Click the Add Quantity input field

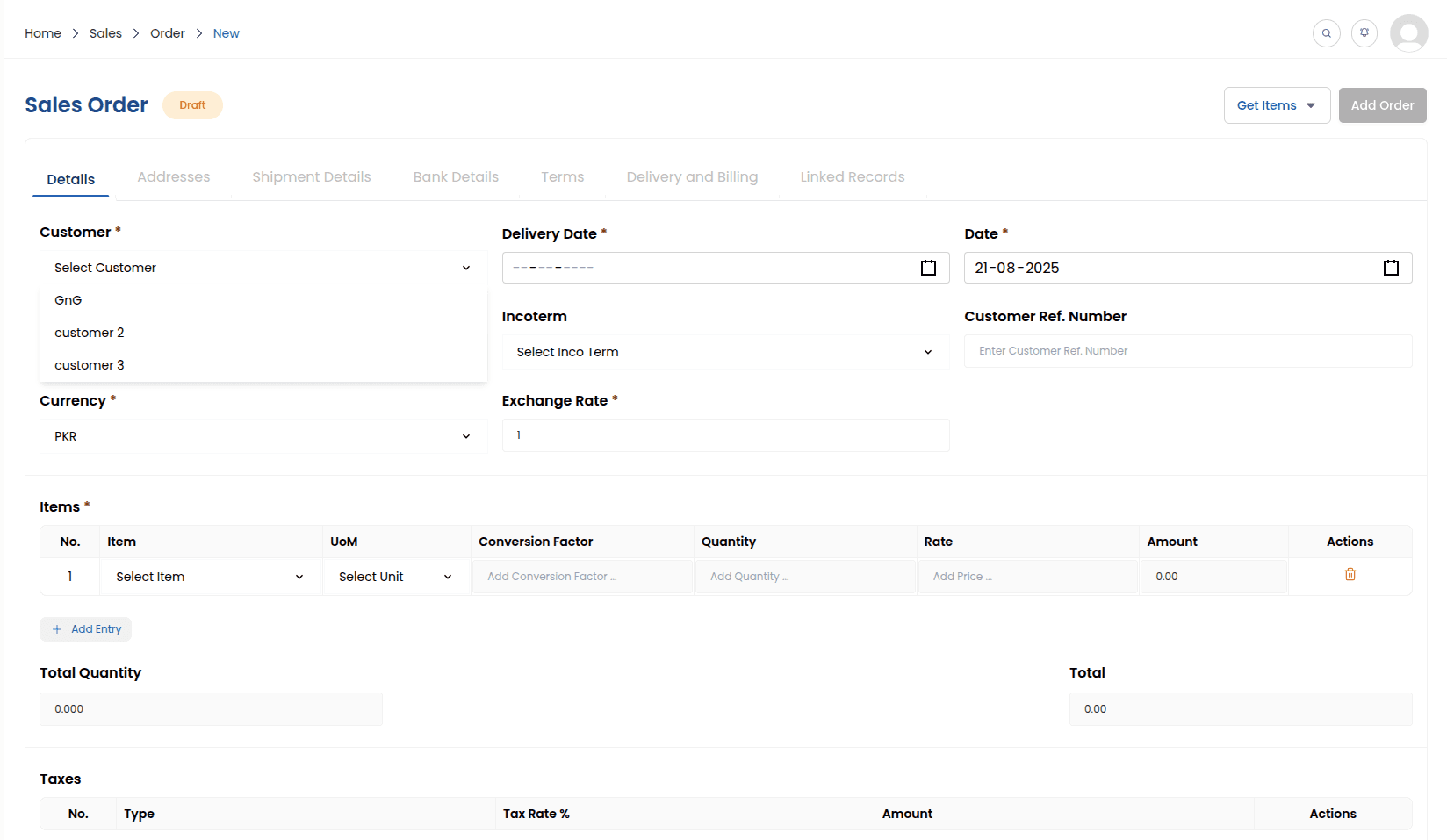(x=803, y=577)
